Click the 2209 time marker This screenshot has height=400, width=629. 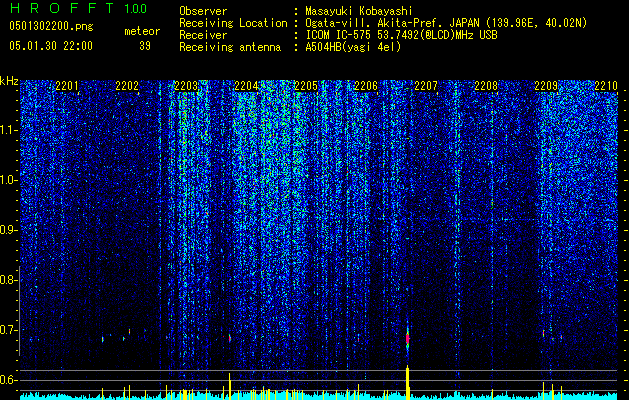point(546,86)
